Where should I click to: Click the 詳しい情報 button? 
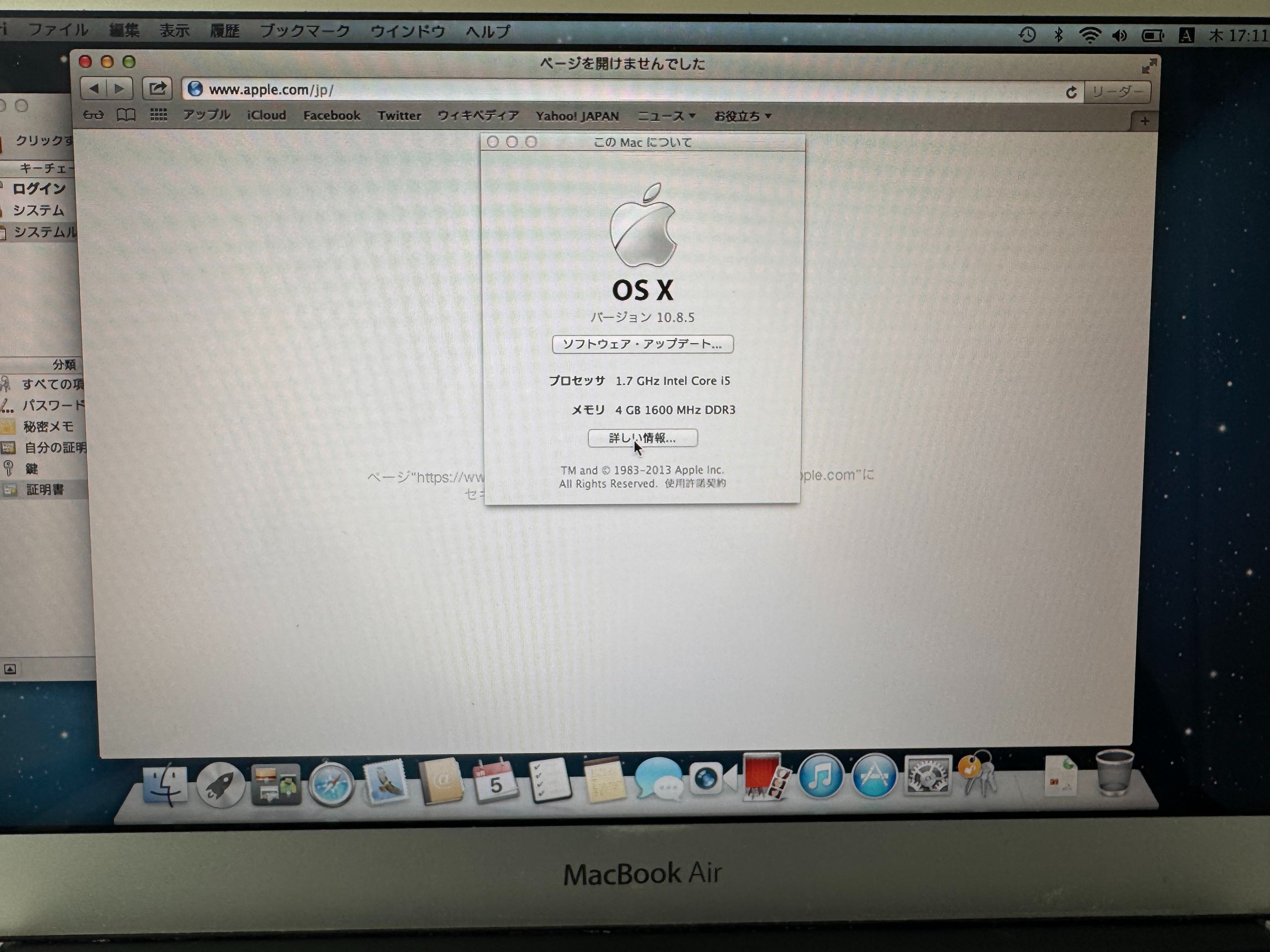tap(643, 438)
